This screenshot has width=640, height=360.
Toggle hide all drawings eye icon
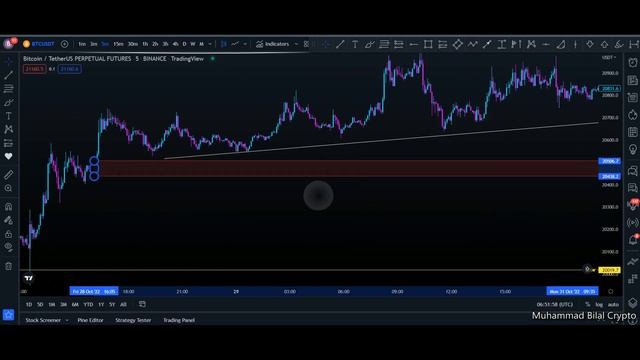click(9, 247)
